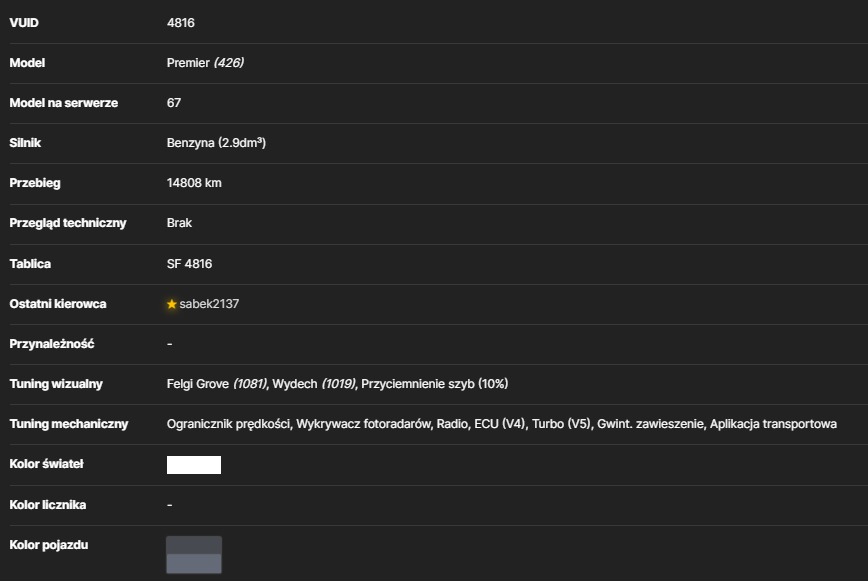This screenshot has height=581, width=868.
Task: Click the Model na serwerze value 67
Action: click(x=174, y=103)
